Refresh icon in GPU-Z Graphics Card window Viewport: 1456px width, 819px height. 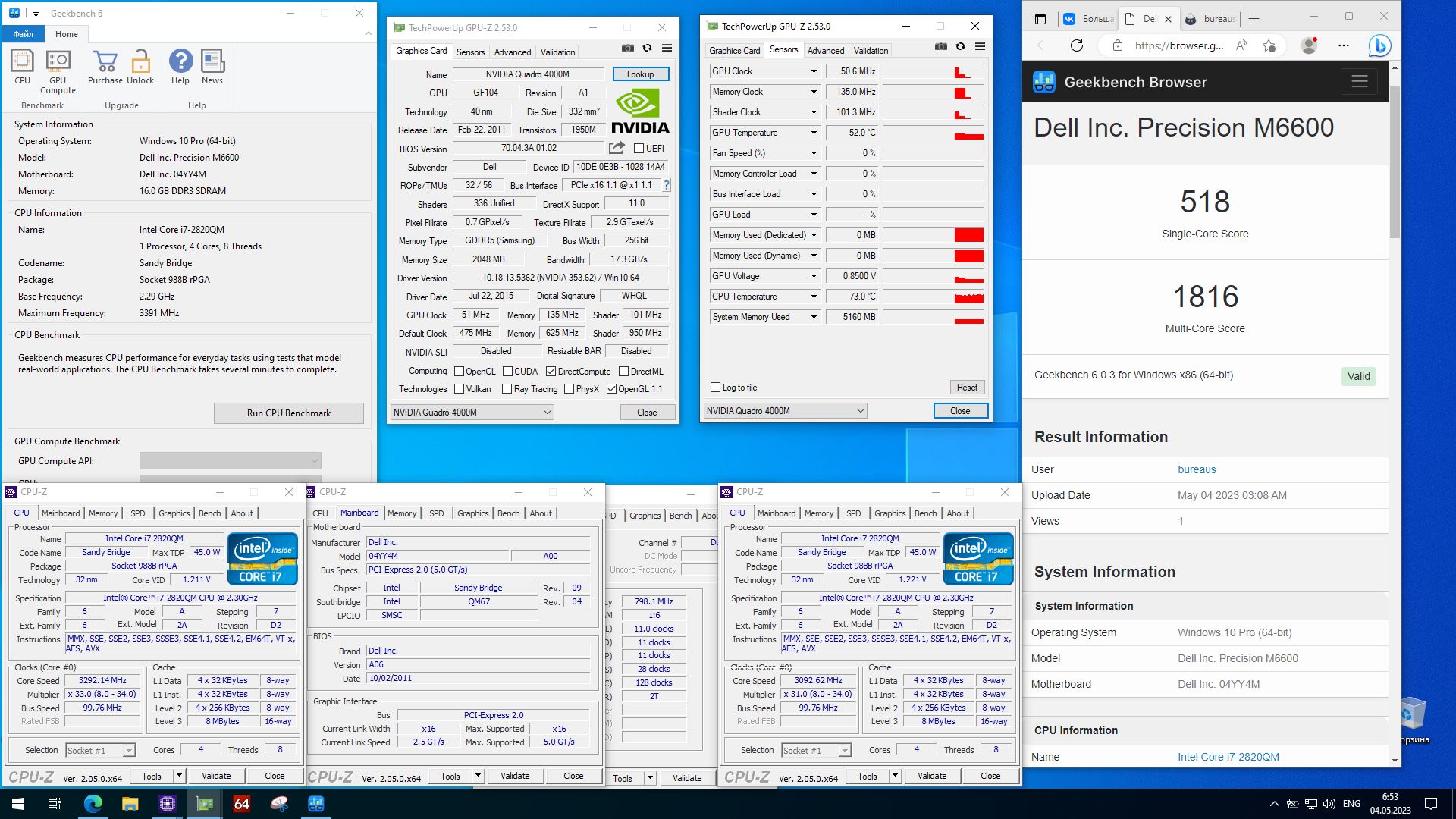click(647, 48)
